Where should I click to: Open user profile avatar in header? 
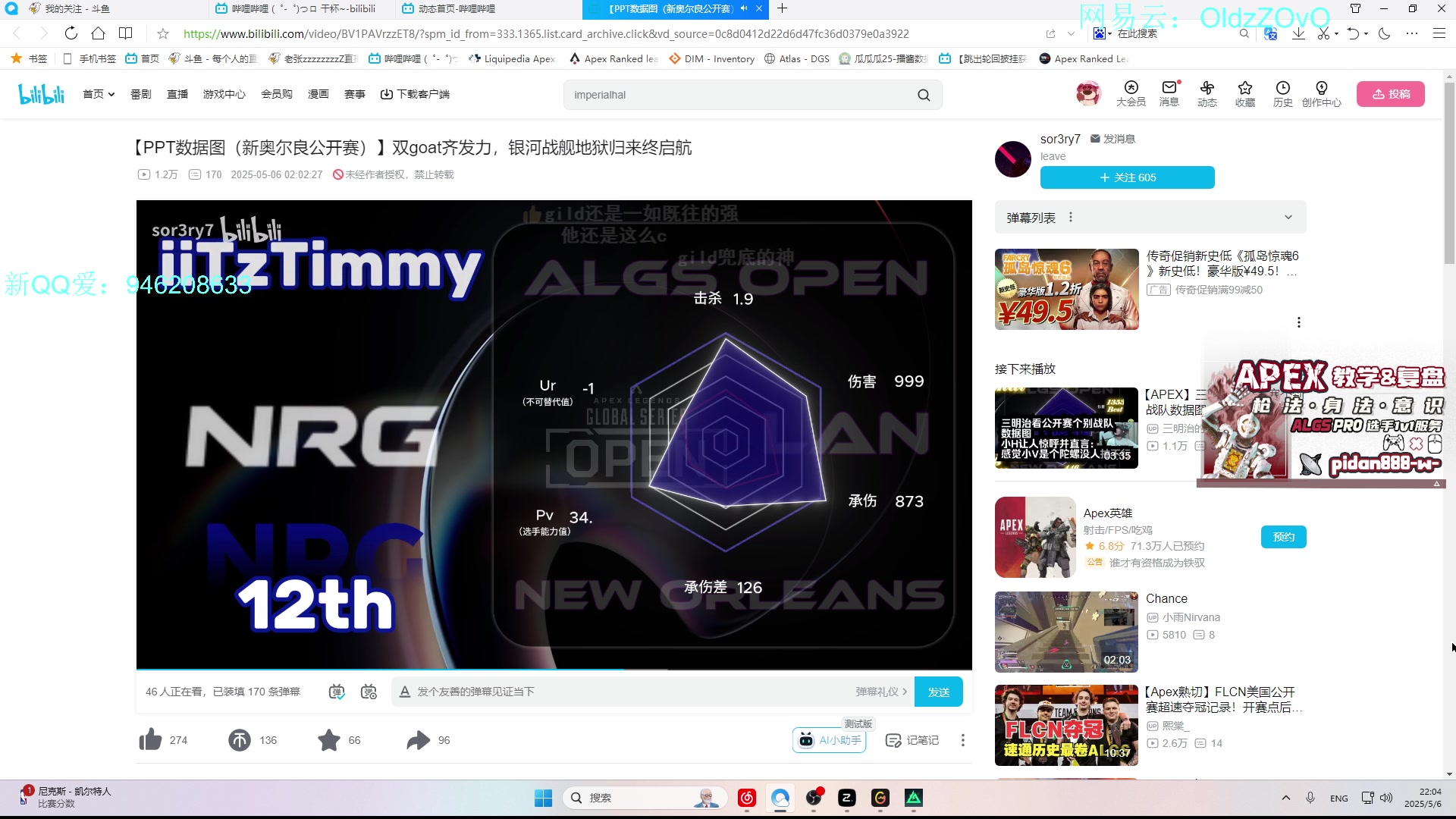(x=1088, y=94)
